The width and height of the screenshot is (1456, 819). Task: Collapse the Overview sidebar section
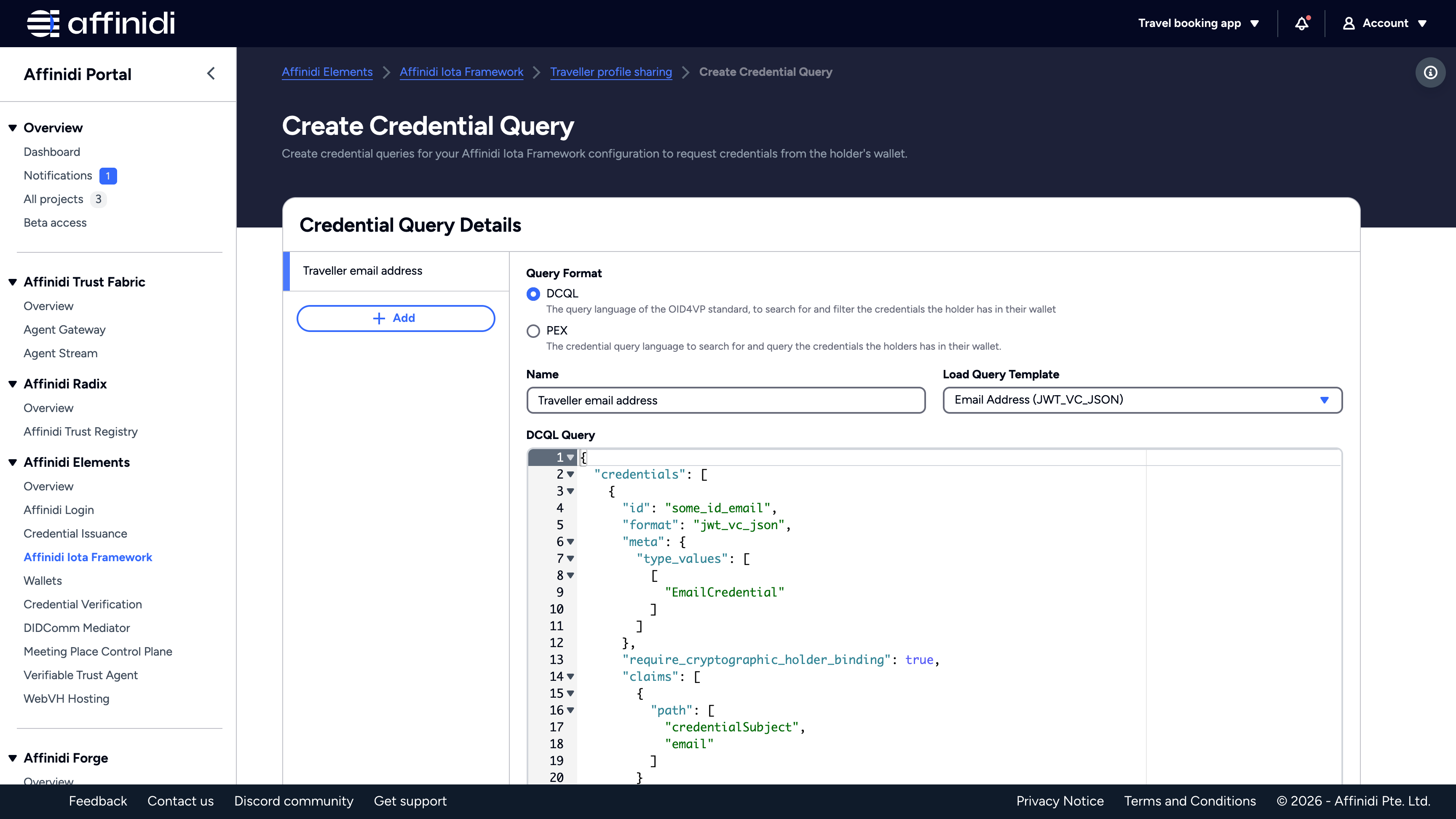(13, 128)
